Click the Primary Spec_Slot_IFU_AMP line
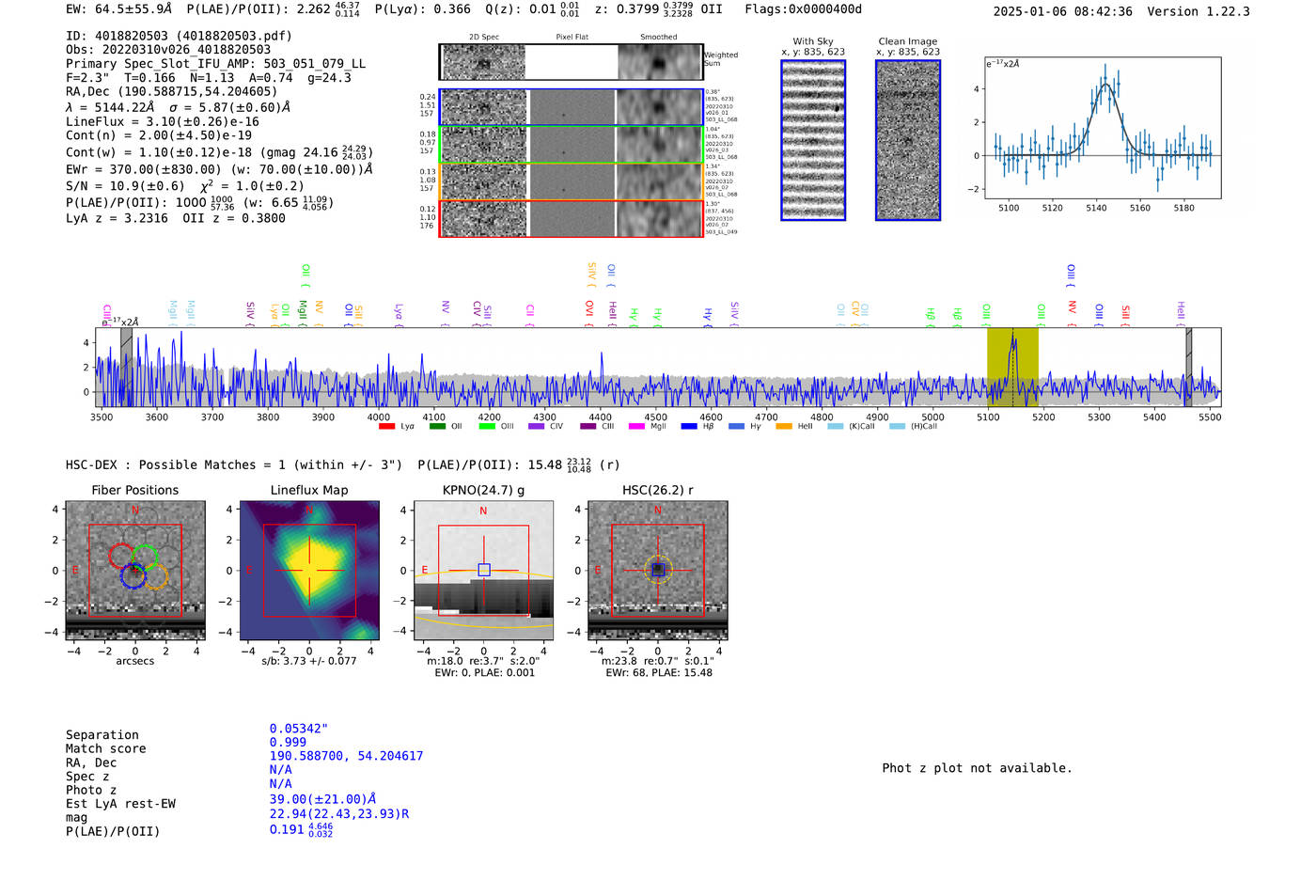Screen dimensions: 1316x896 [x=215, y=64]
